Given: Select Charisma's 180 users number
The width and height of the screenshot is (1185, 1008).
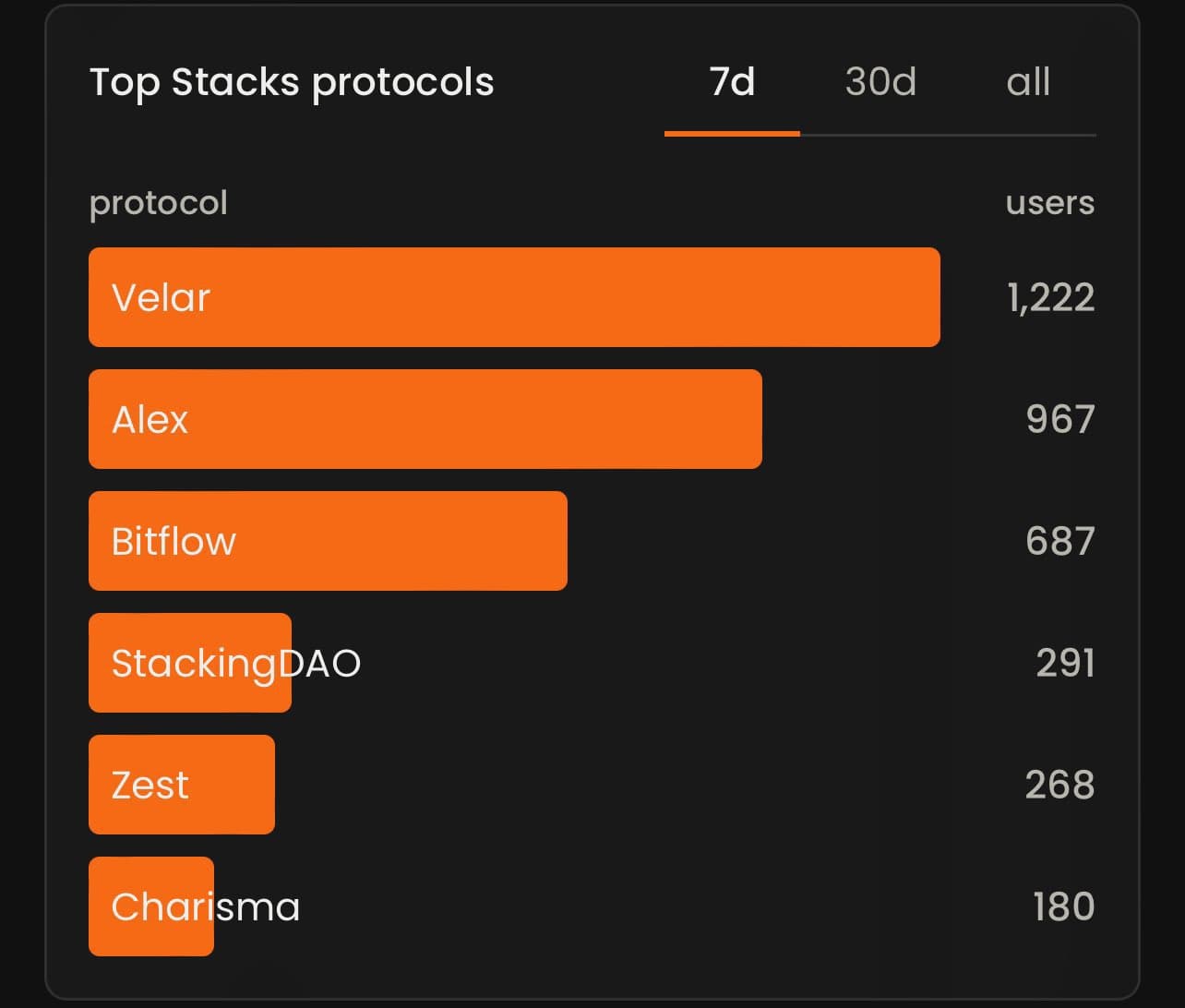Looking at the screenshot, I should 1063,907.
